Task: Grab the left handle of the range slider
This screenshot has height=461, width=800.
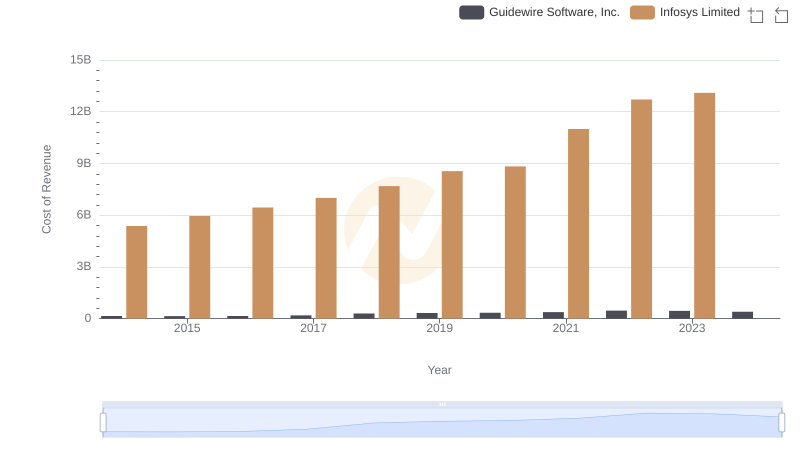Action: click(x=103, y=423)
